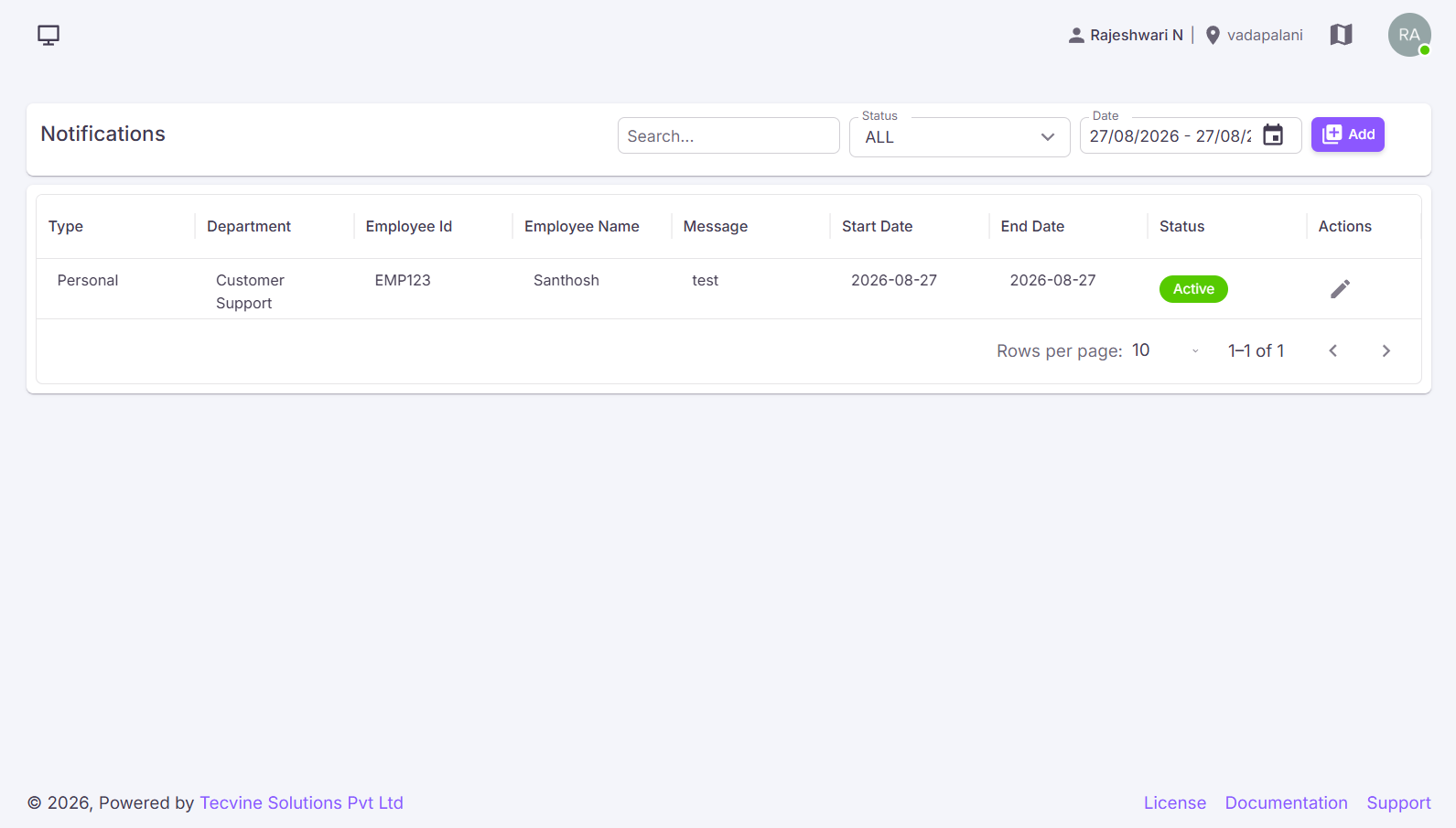Focus the Search input field
The image size is (1456, 828).
(728, 135)
